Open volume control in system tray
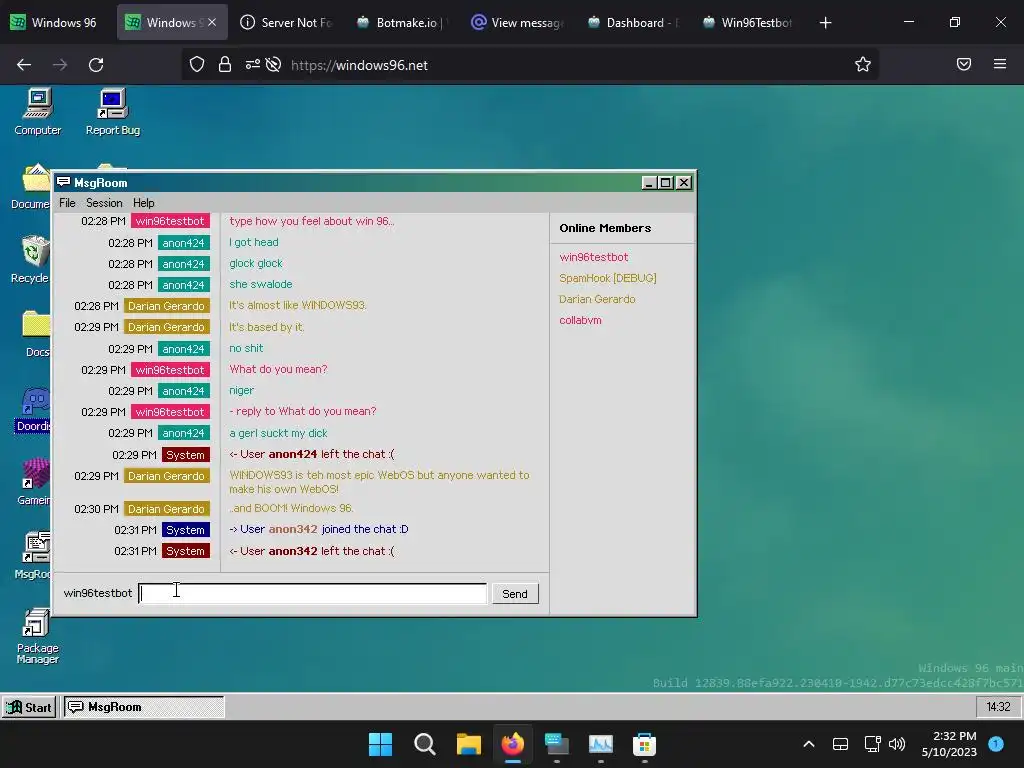Image resolution: width=1024 pixels, height=768 pixels. (897, 744)
